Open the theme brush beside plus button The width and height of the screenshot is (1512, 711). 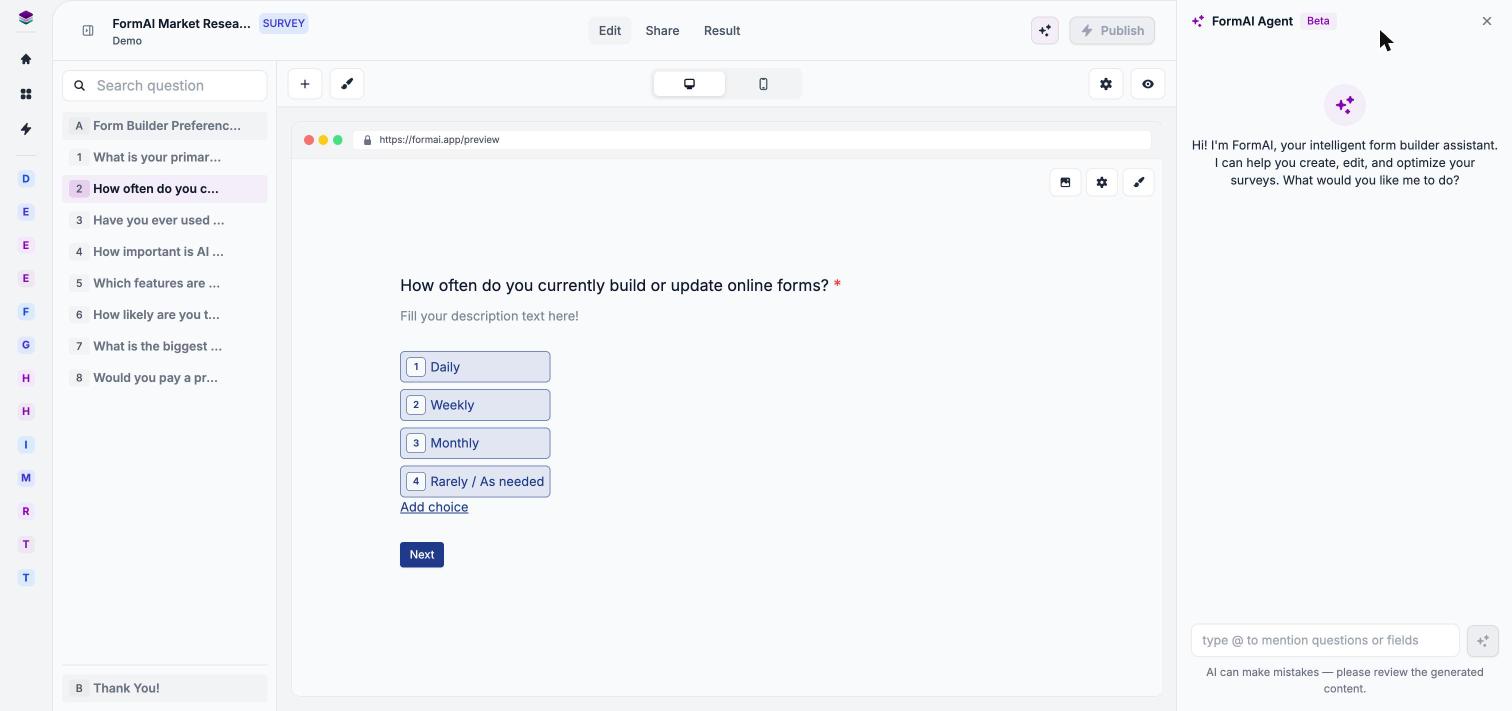[x=347, y=84]
